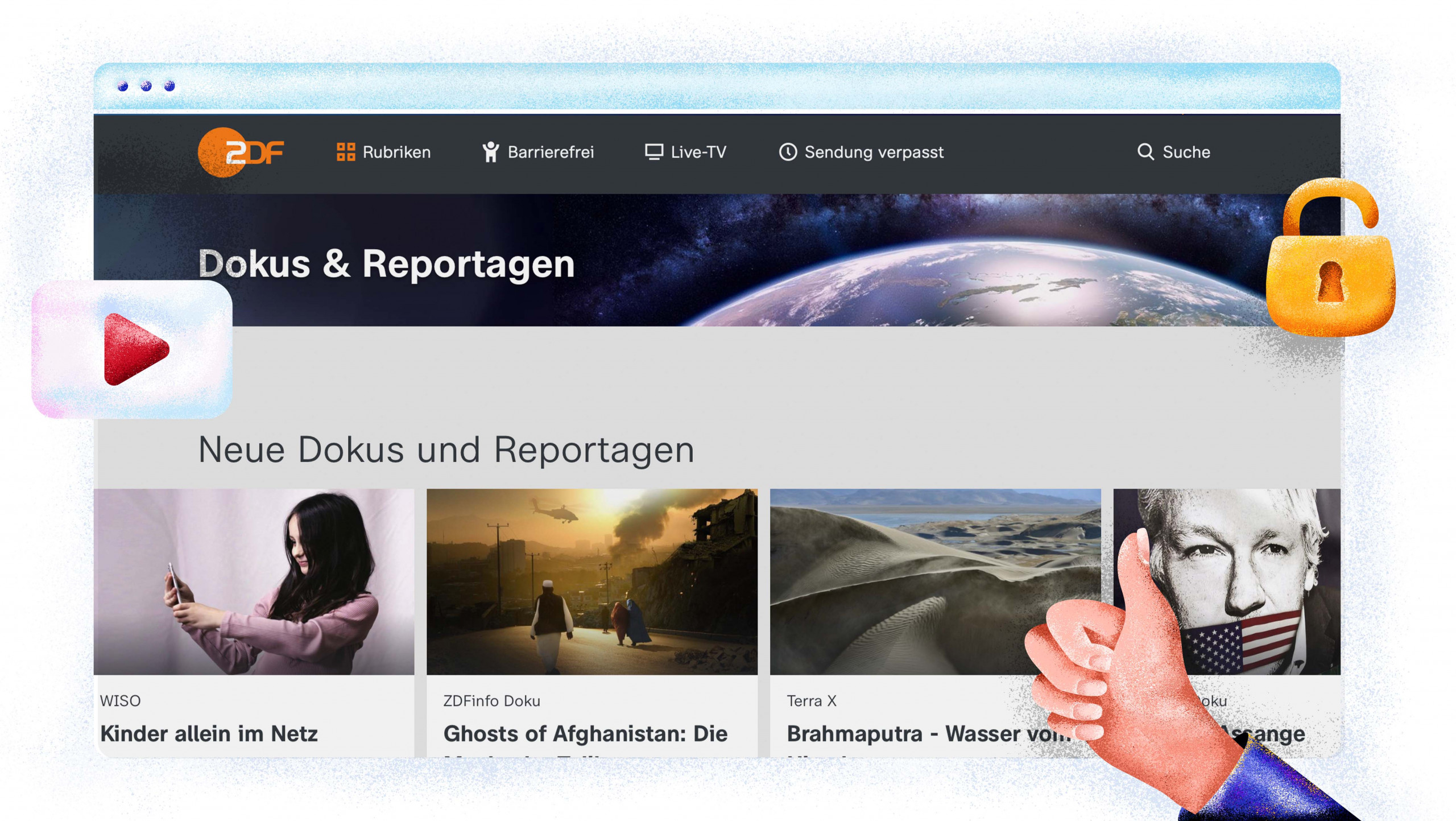
Task: Click the Brahmaputra - Wasser title link
Action: [x=929, y=733]
